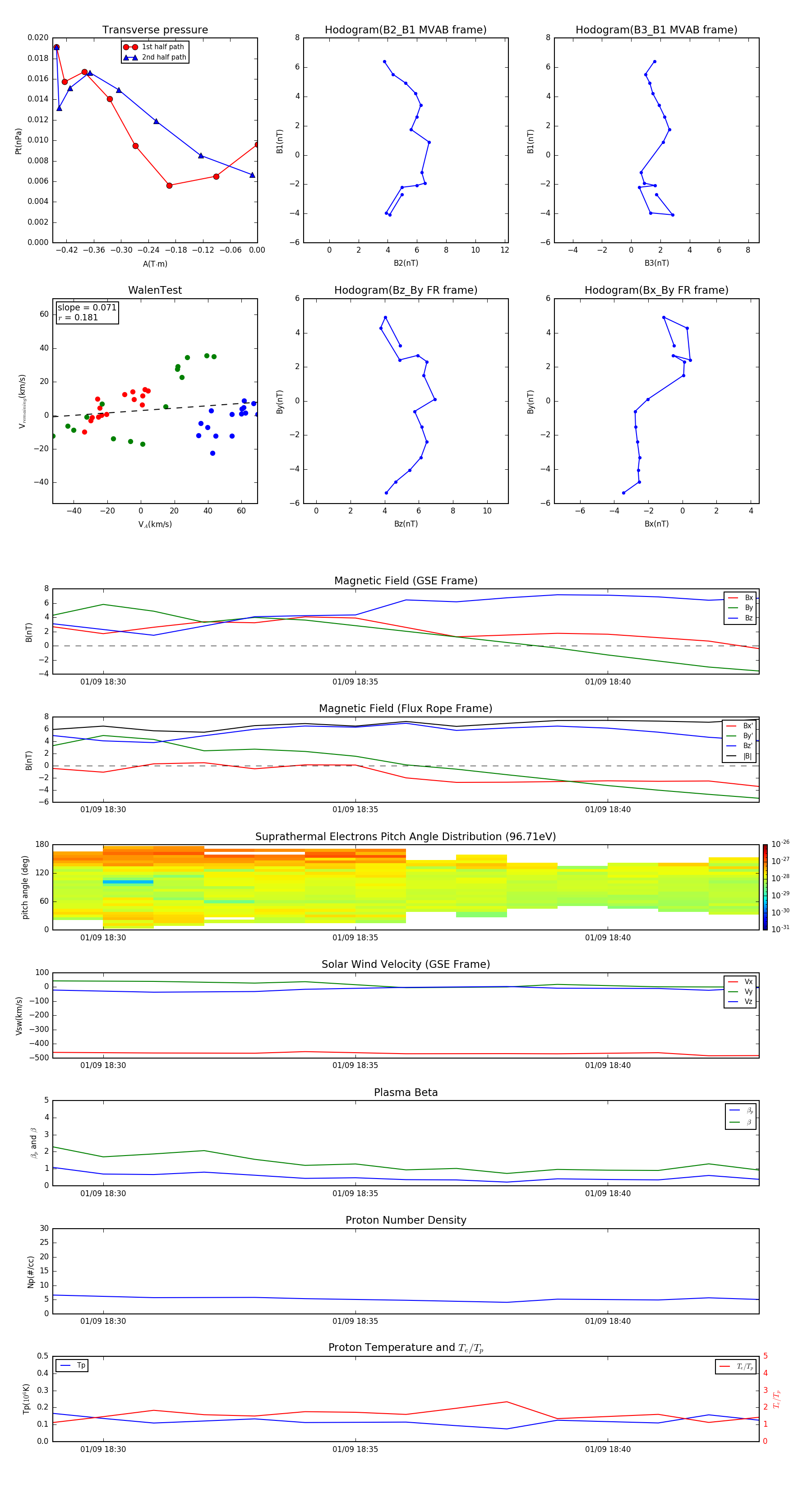This screenshot has width=812, height=1489.
Task: Click the Hodogram(Bx_By FR frame) title
Action: pos(656,290)
